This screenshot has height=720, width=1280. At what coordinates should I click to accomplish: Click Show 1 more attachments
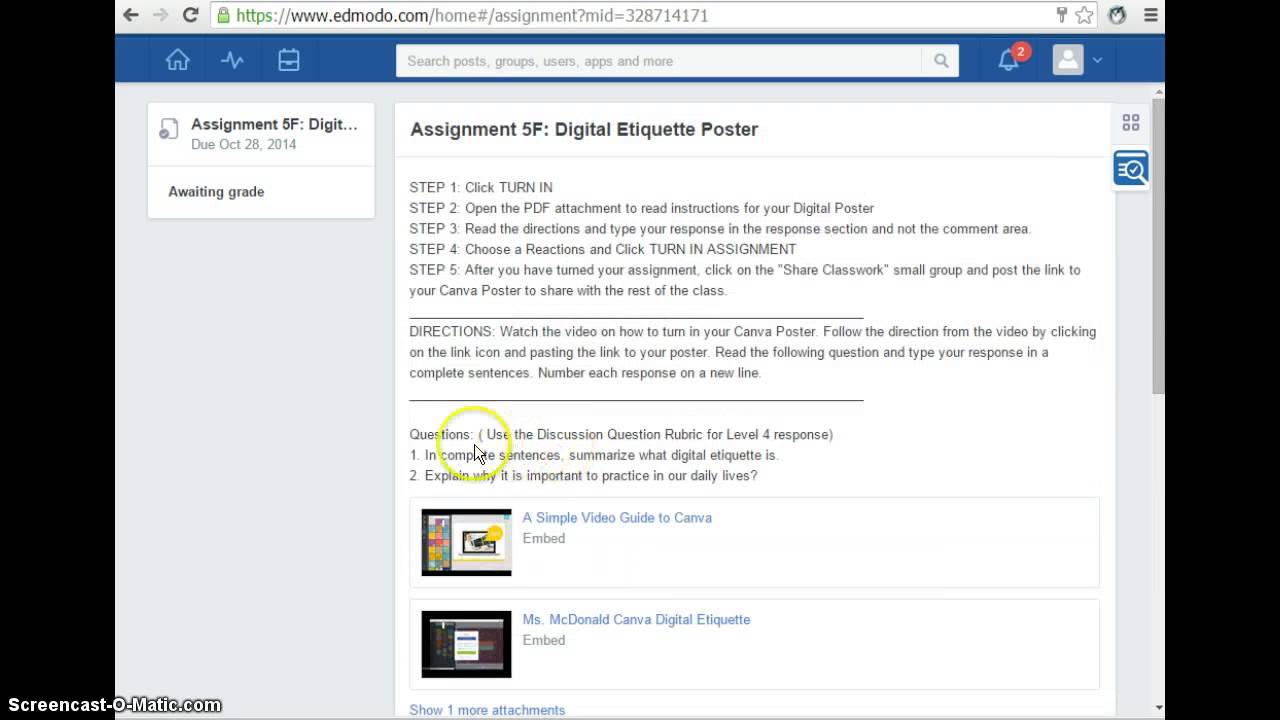487,710
